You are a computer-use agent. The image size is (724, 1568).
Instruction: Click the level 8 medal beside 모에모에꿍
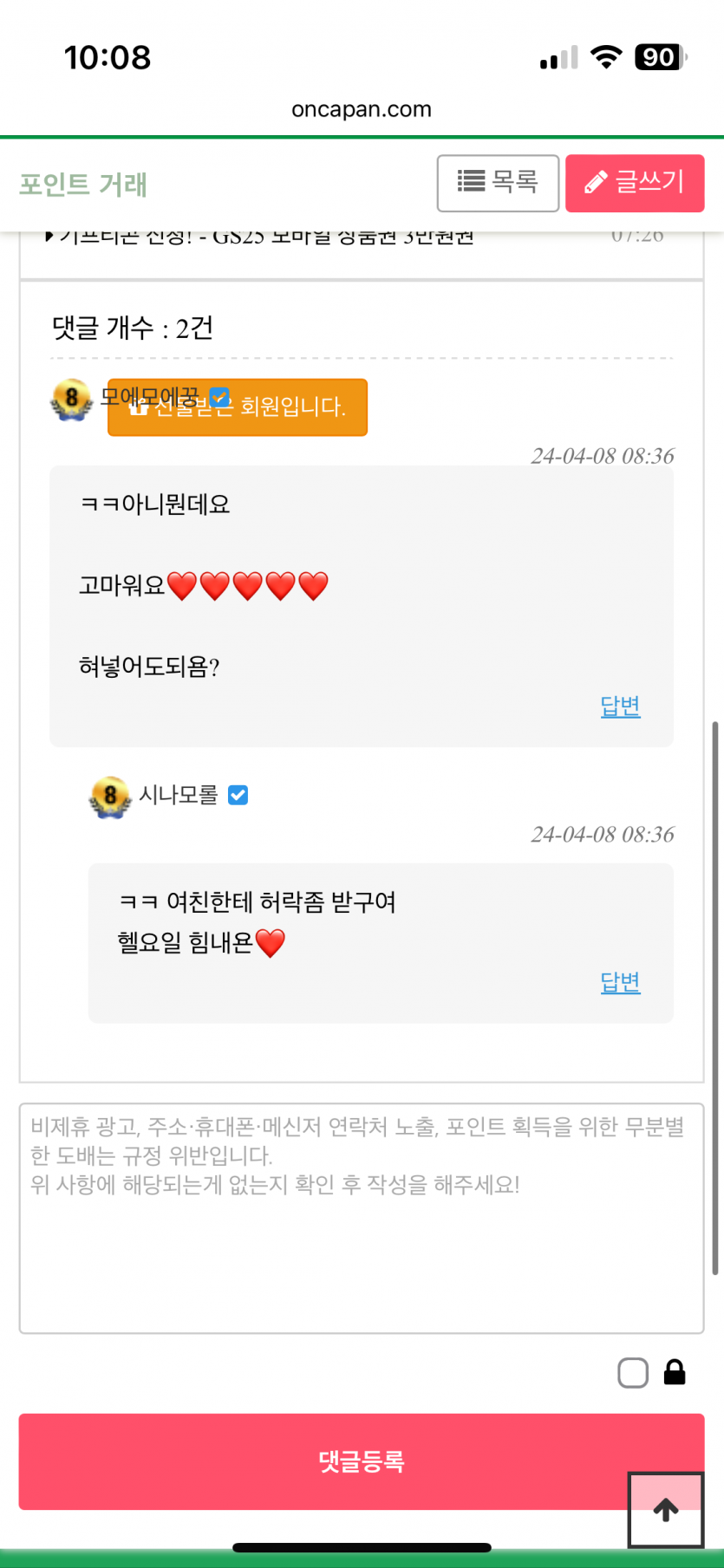(71, 400)
